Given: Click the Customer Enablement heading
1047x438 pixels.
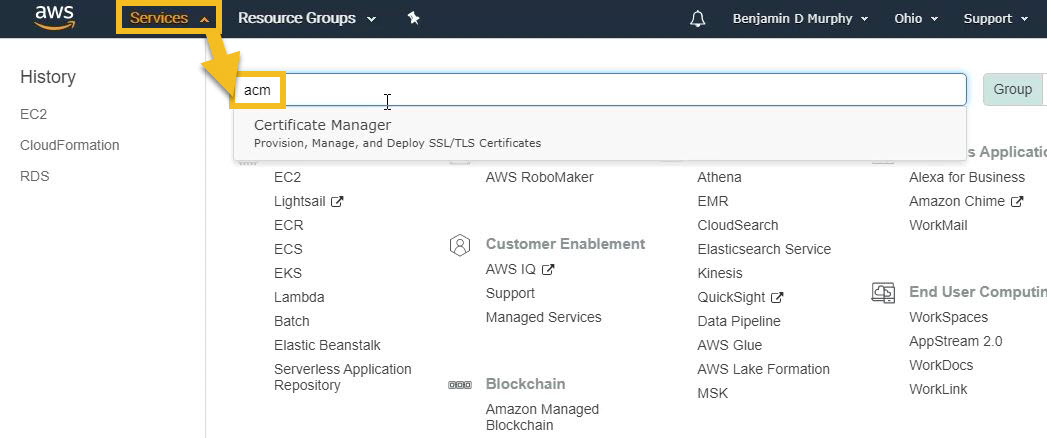Looking at the screenshot, I should click(565, 244).
